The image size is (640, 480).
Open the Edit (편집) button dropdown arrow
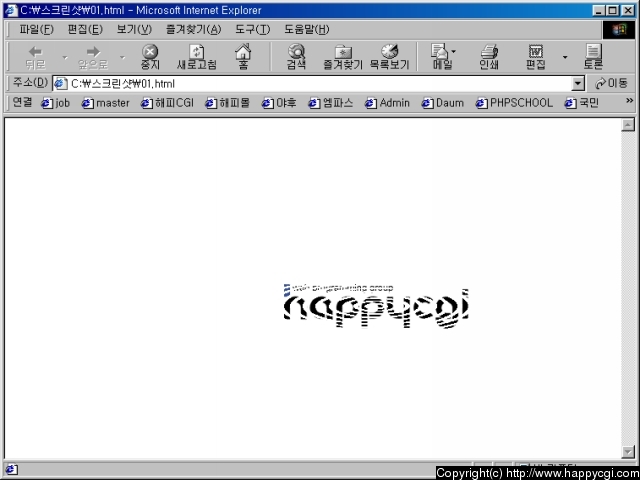click(x=565, y=57)
